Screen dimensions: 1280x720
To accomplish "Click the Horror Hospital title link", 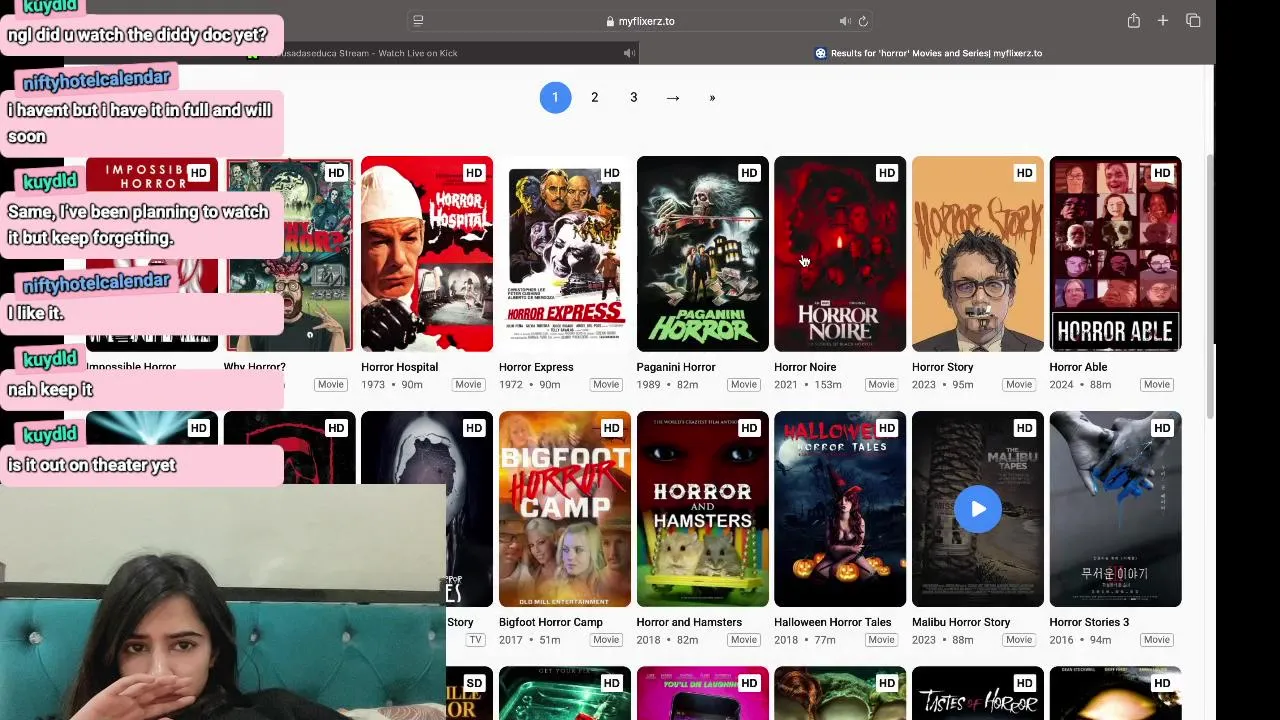I will pos(399,367).
